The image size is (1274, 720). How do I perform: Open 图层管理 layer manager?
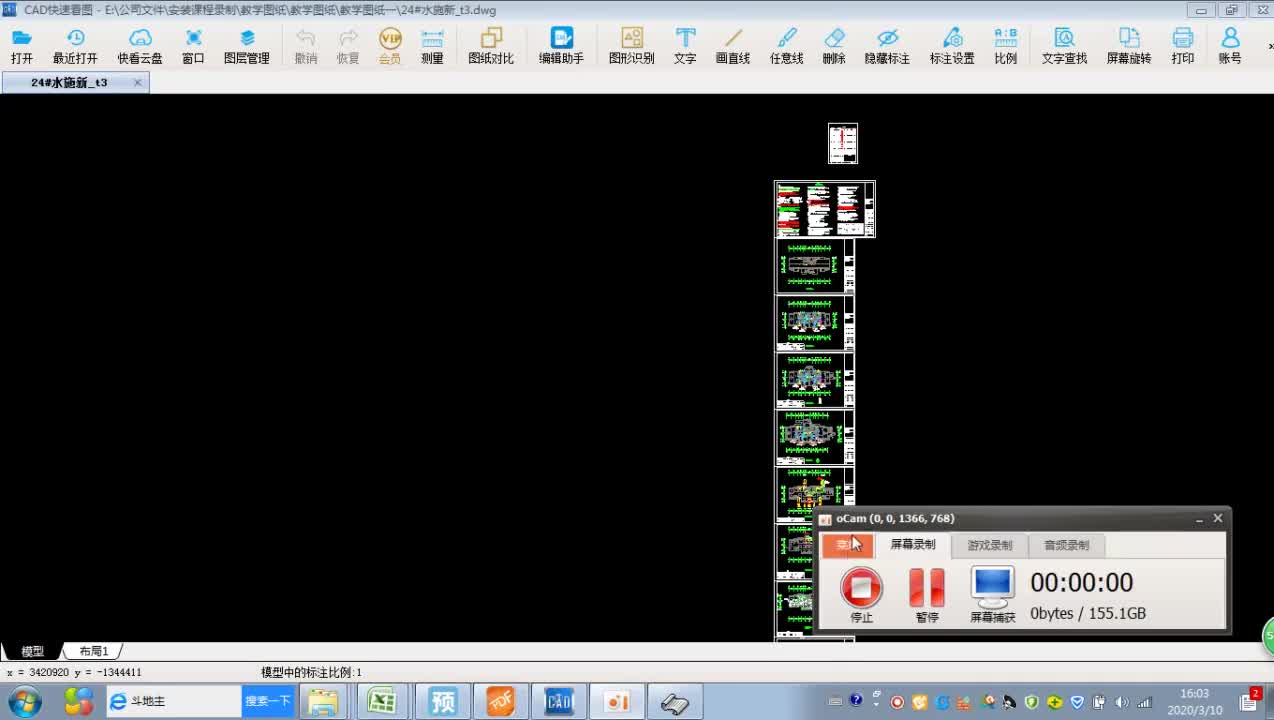click(247, 46)
